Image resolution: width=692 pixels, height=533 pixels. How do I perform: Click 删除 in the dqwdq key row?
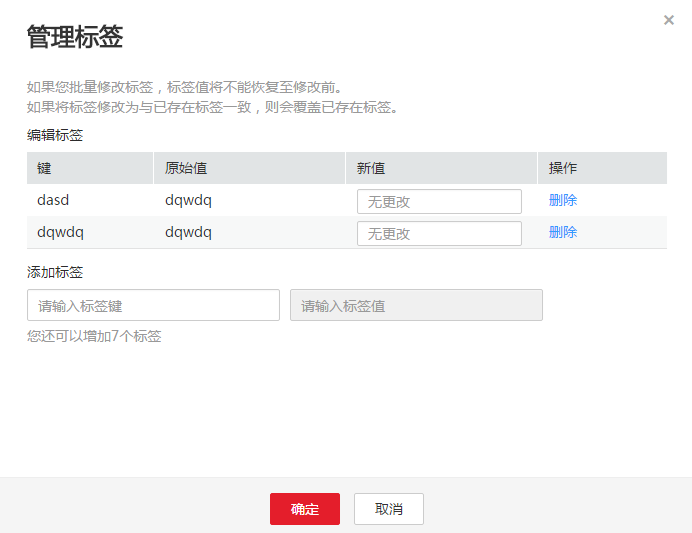563,232
